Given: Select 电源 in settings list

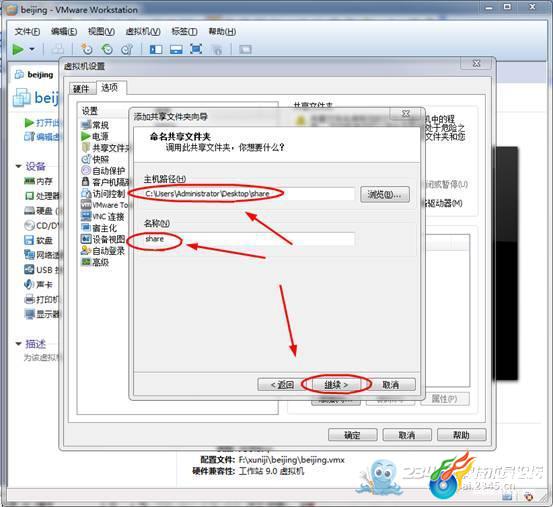Looking at the screenshot, I should [x=95, y=136].
